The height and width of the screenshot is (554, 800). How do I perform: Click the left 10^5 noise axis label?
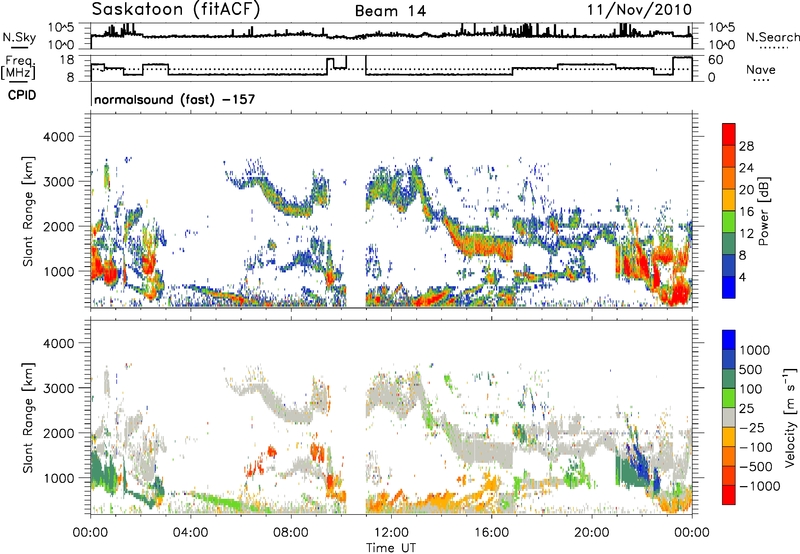tap(61, 27)
